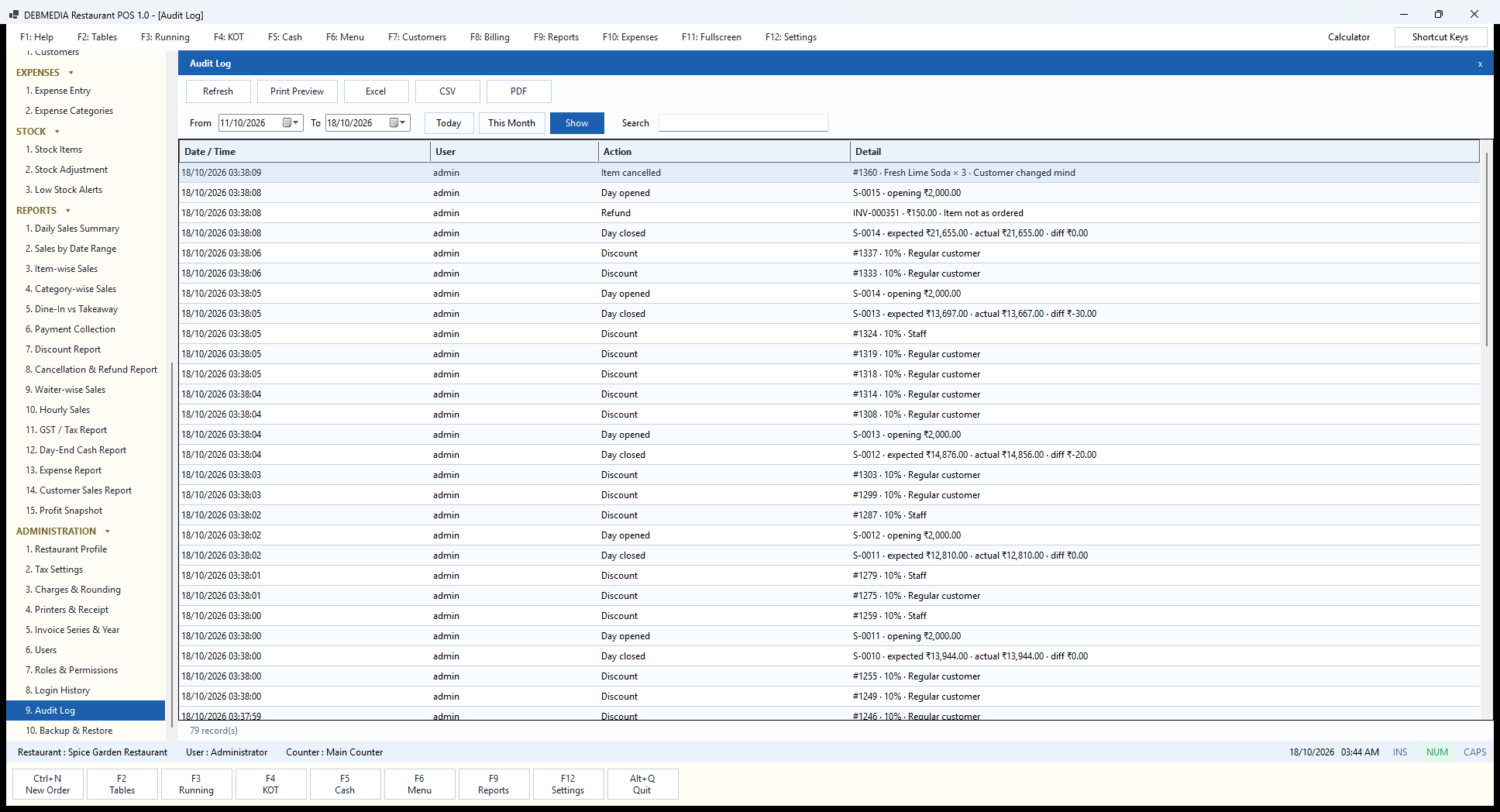Focus the Search input field
The width and height of the screenshot is (1500, 812).
pyautogui.click(x=743, y=123)
